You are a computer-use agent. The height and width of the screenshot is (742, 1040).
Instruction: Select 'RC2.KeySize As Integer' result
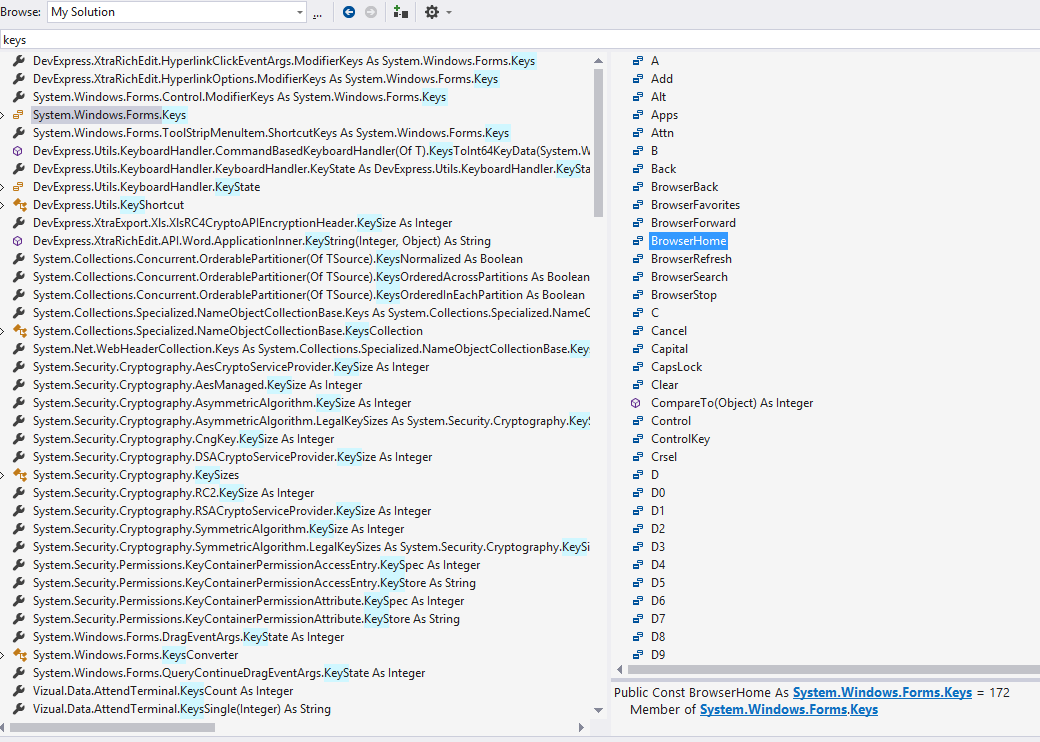(174, 493)
